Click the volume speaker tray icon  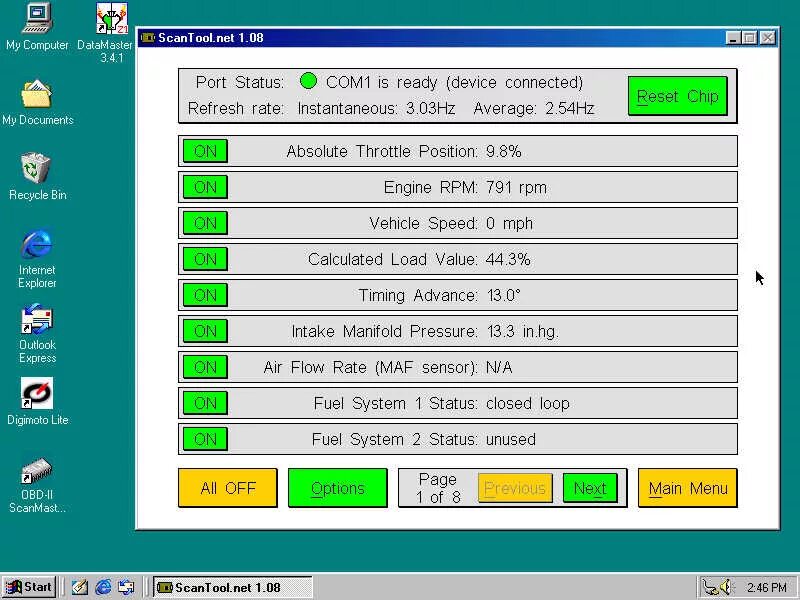coord(724,587)
